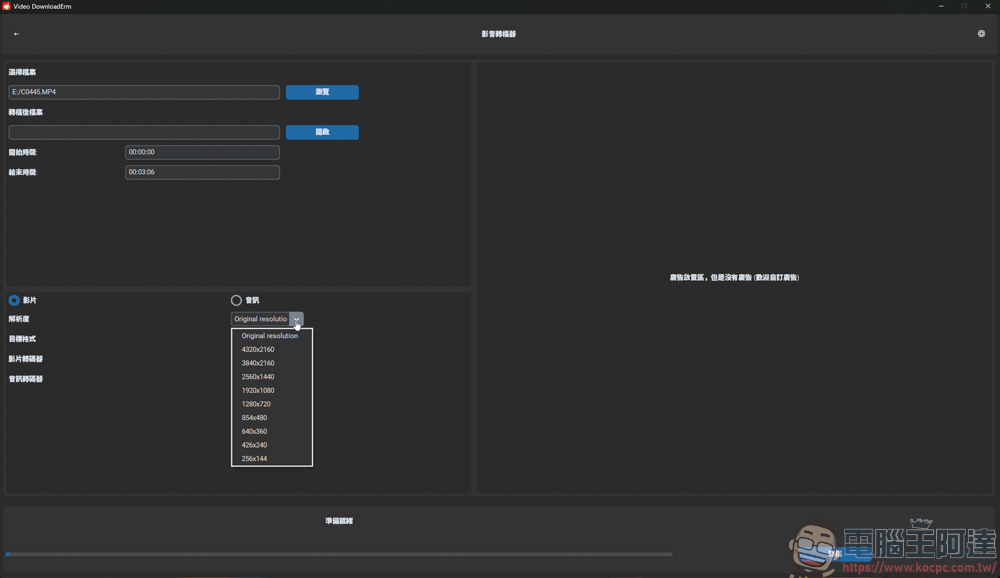
Task: Click the source file path field E:/C0445.MP4
Action: [x=144, y=92]
